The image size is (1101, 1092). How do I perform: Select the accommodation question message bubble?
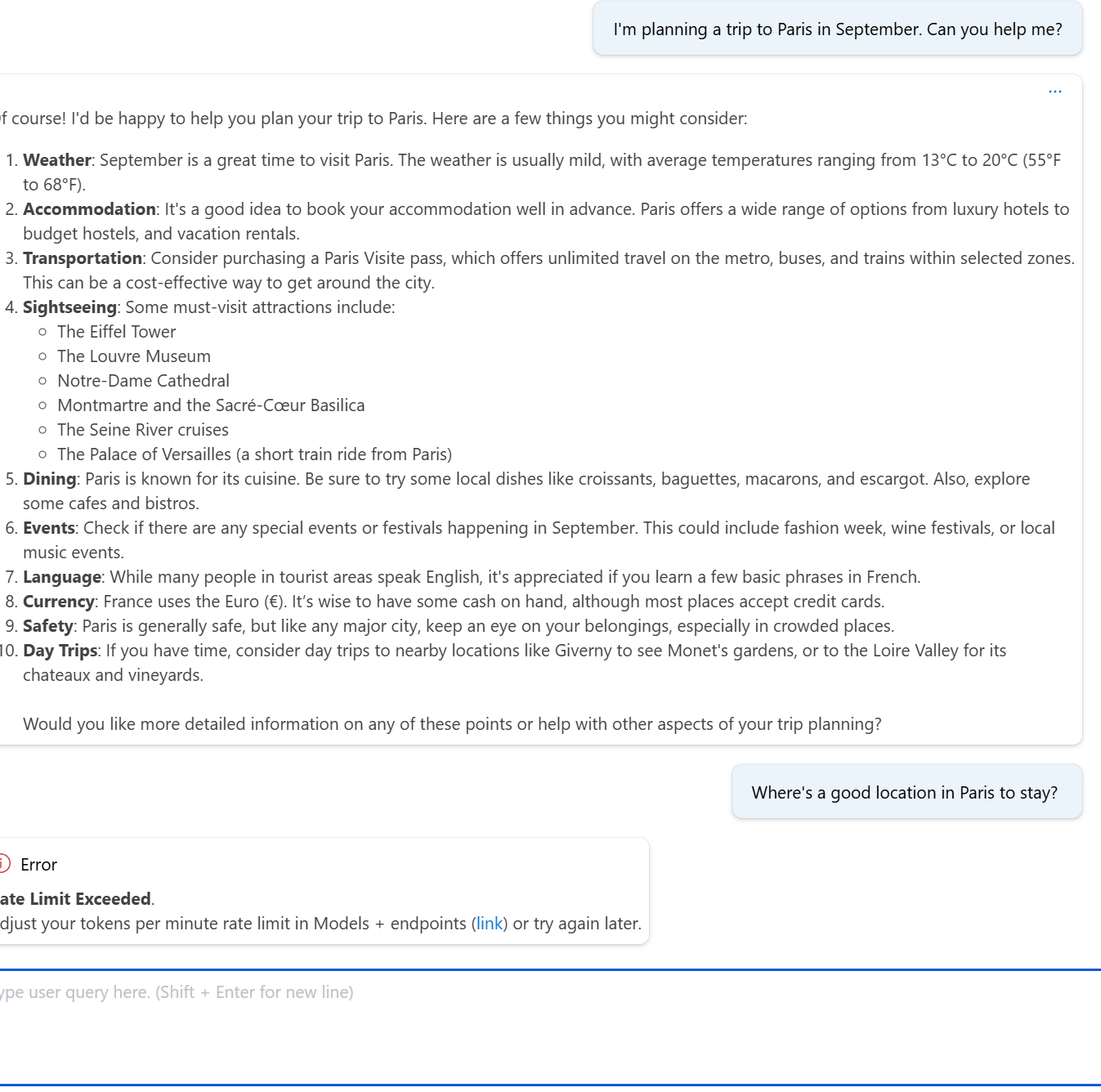coord(906,791)
